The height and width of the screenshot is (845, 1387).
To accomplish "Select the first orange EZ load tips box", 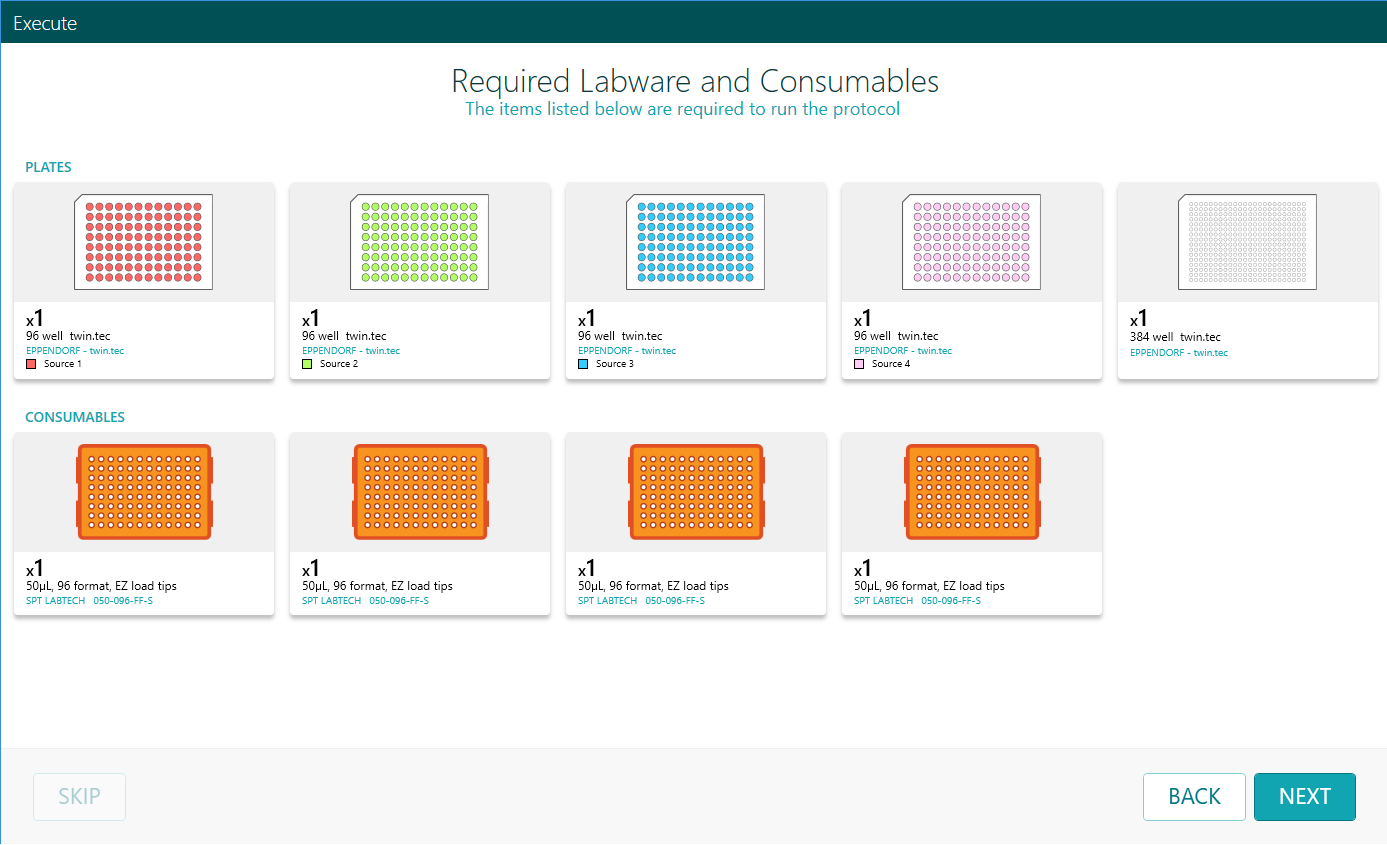I will point(143,491).
